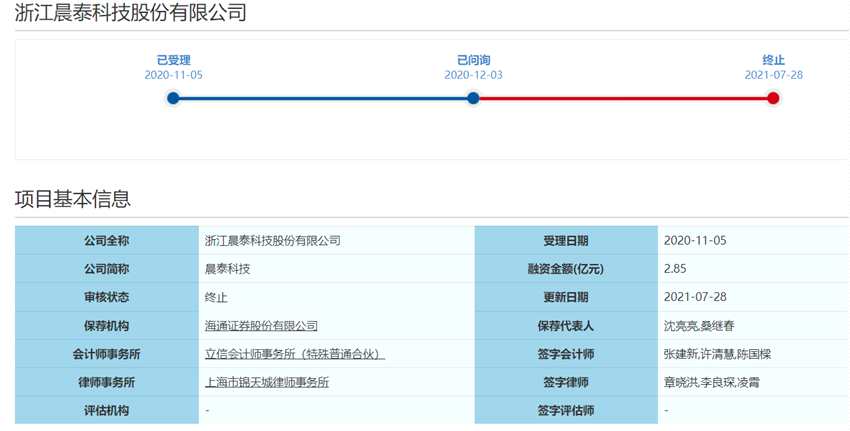The image size is (850, 431).
Task: Select the 评估机构 header cell
Action: [x=107, y=410]
